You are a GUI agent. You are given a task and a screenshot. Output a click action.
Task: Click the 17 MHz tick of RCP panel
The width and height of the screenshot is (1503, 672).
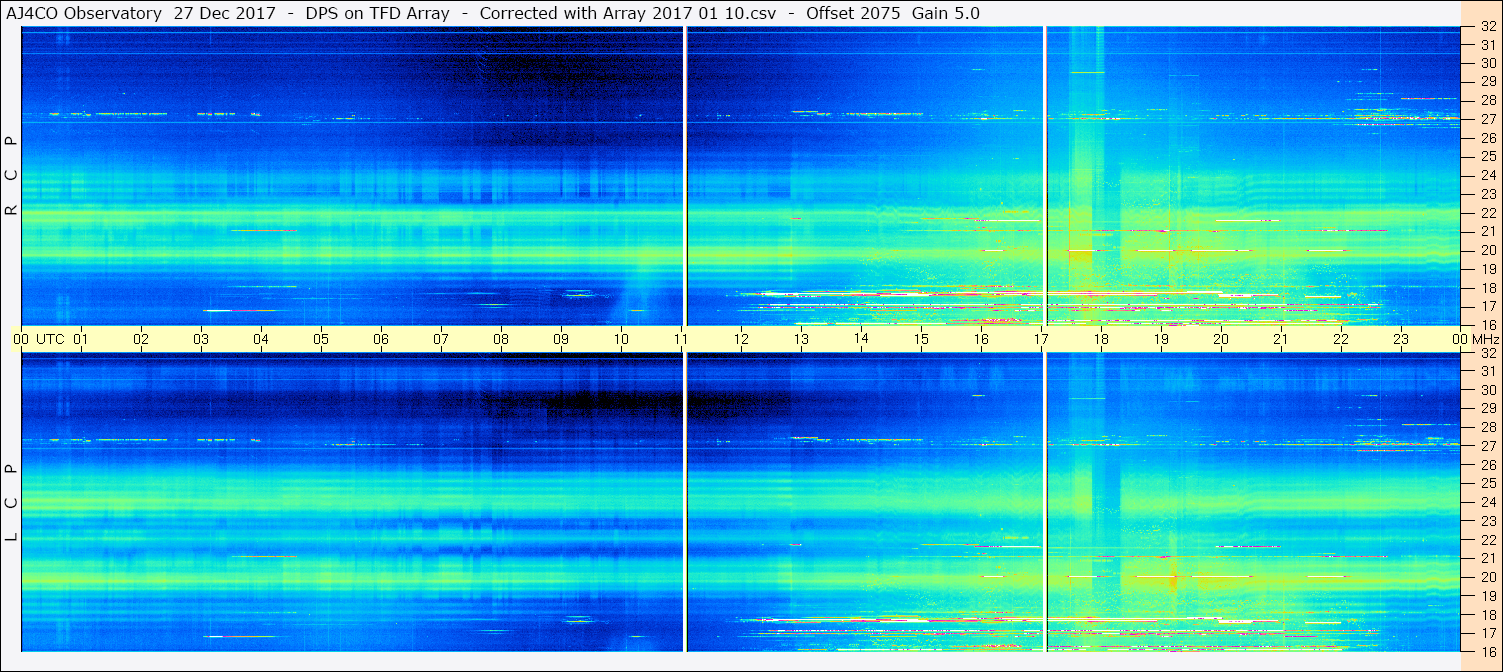(x=1488, y=306)
